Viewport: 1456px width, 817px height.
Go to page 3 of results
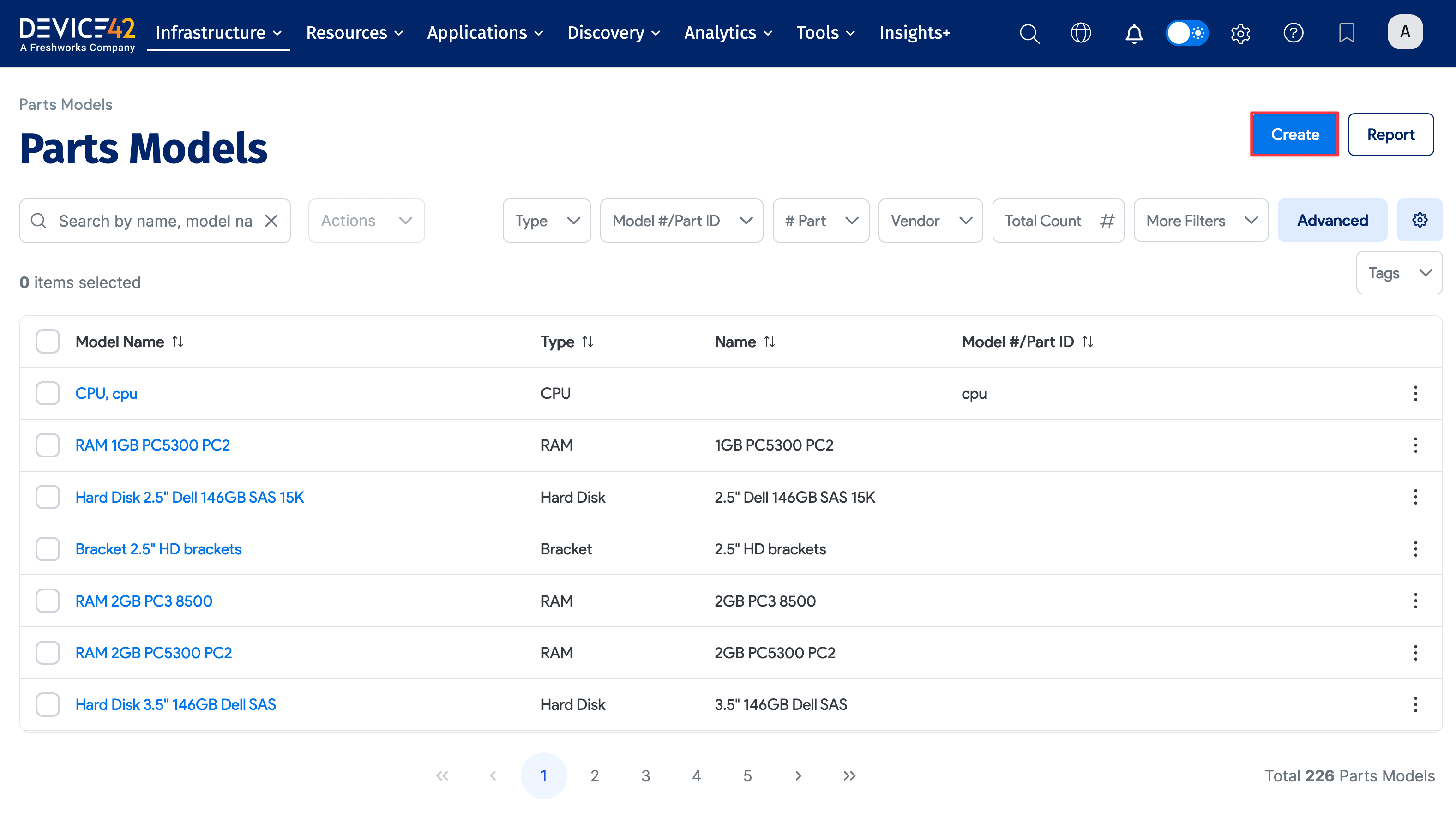coord(645,776)
